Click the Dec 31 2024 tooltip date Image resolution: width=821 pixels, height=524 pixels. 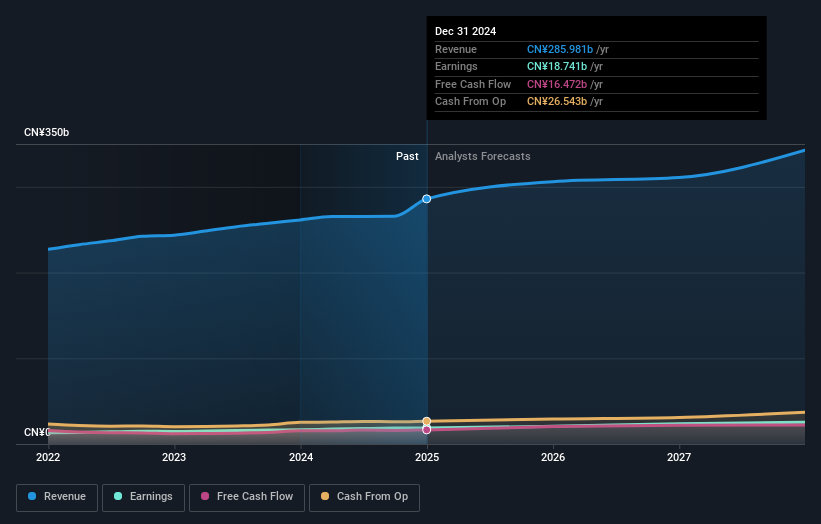(x=465, y=31)
